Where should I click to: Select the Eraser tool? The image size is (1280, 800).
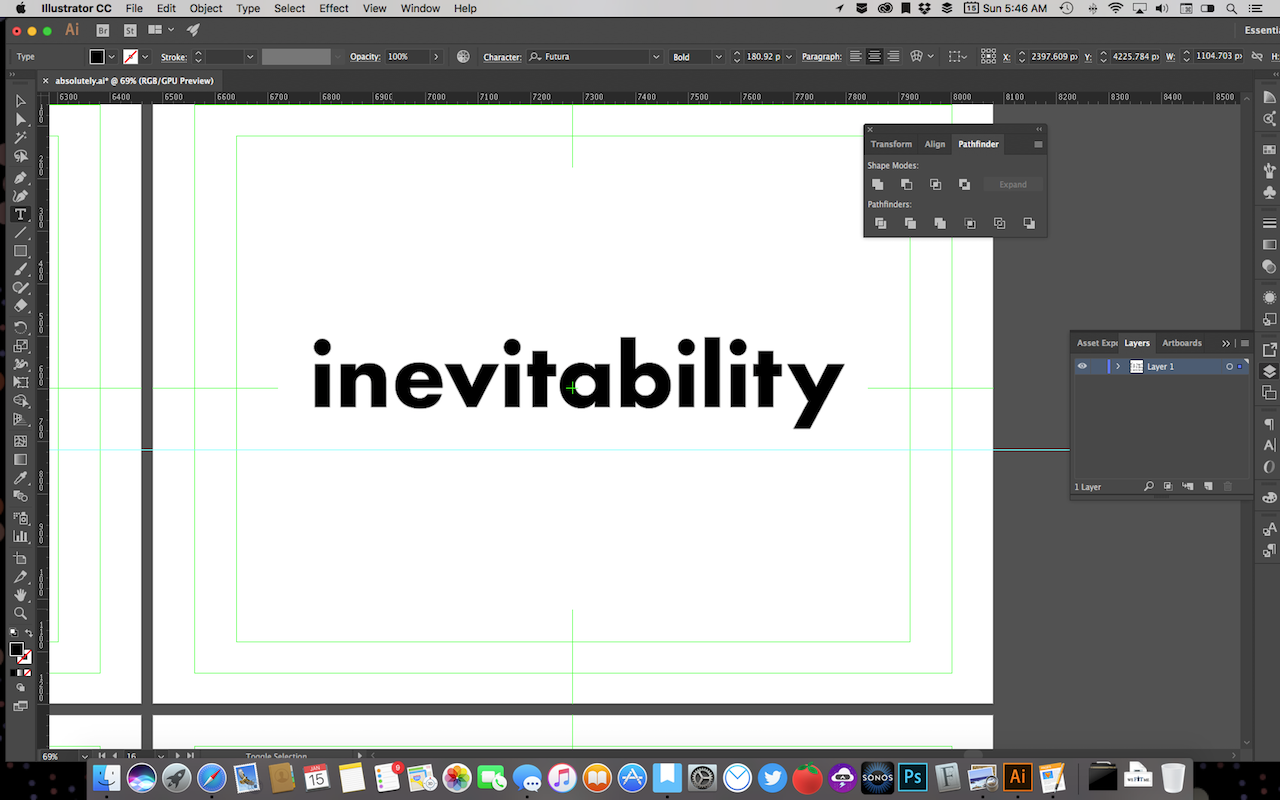20,308
